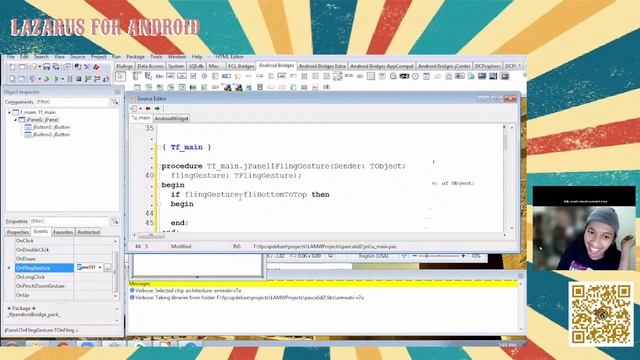Click the green Run arrow icon
The width and height of the screenshot is (640, 360).
(57, 79)
